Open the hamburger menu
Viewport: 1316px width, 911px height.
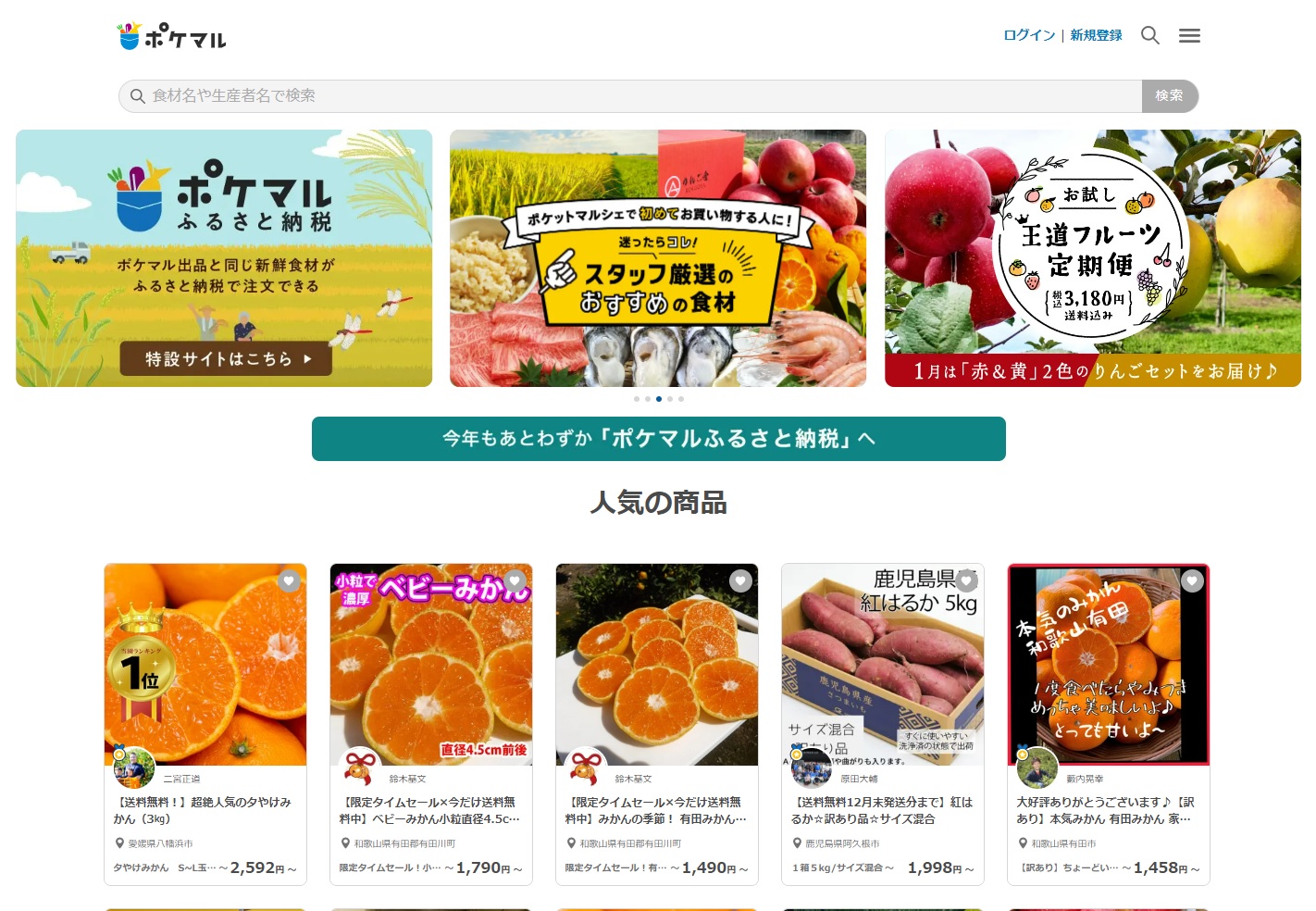1189,35
